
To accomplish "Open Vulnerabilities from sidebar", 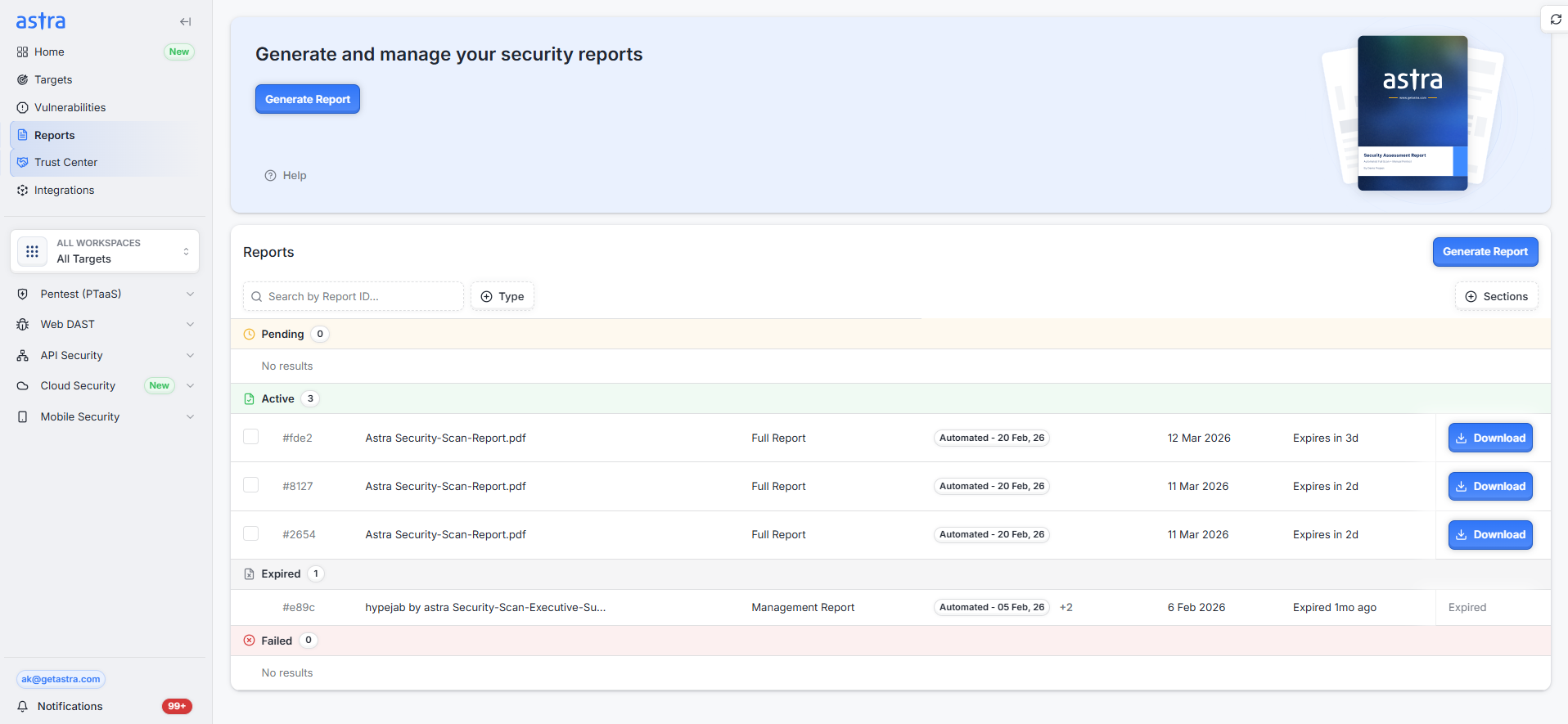I will tap(70, 107).
